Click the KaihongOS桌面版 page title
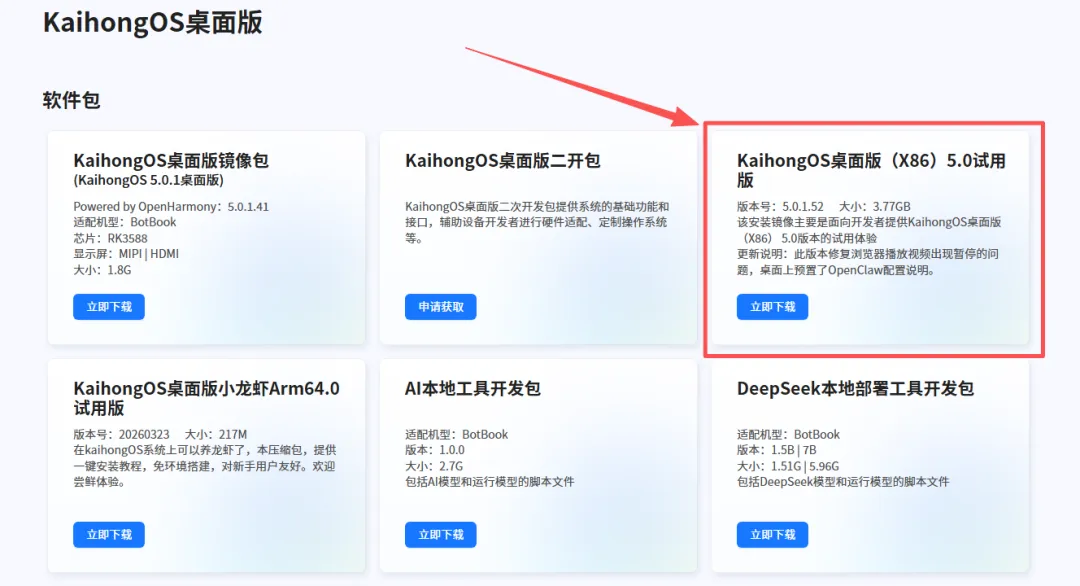 click(x=153, y=23)
